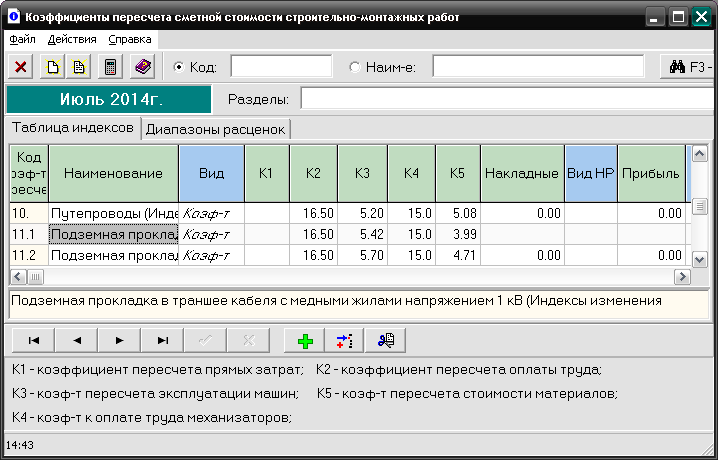718x460 pixels.
Task: Click the green plus add record icon
Action: [305, 341]
